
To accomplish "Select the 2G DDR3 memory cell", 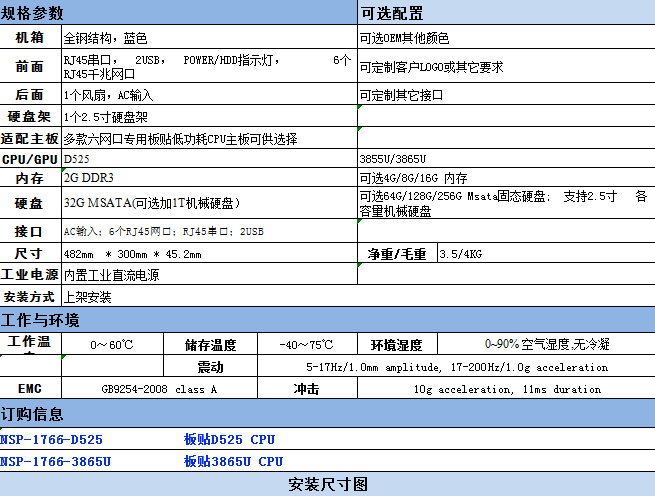I will tap(88, 178).
